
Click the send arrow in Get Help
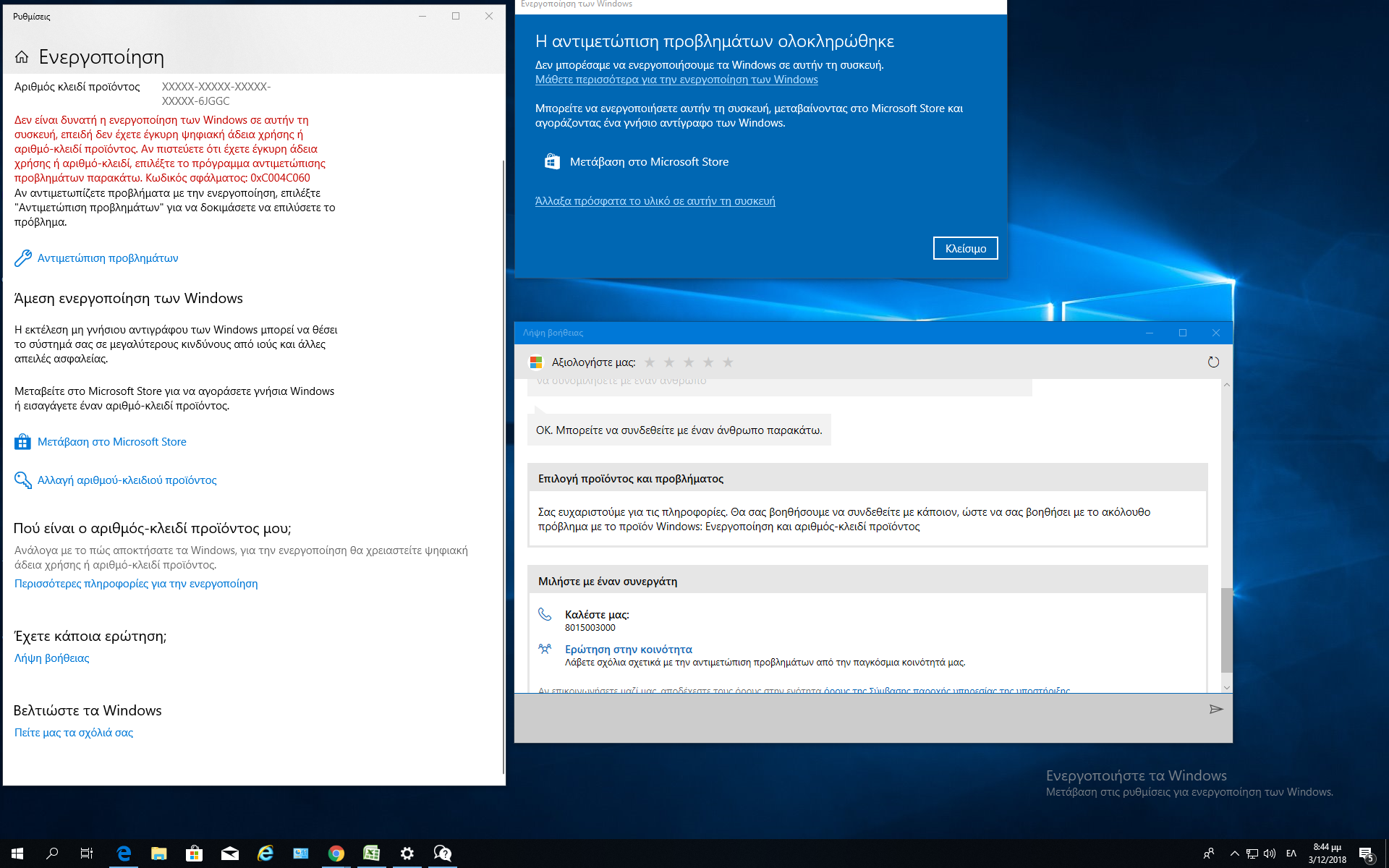click(x=1216, y=710)
